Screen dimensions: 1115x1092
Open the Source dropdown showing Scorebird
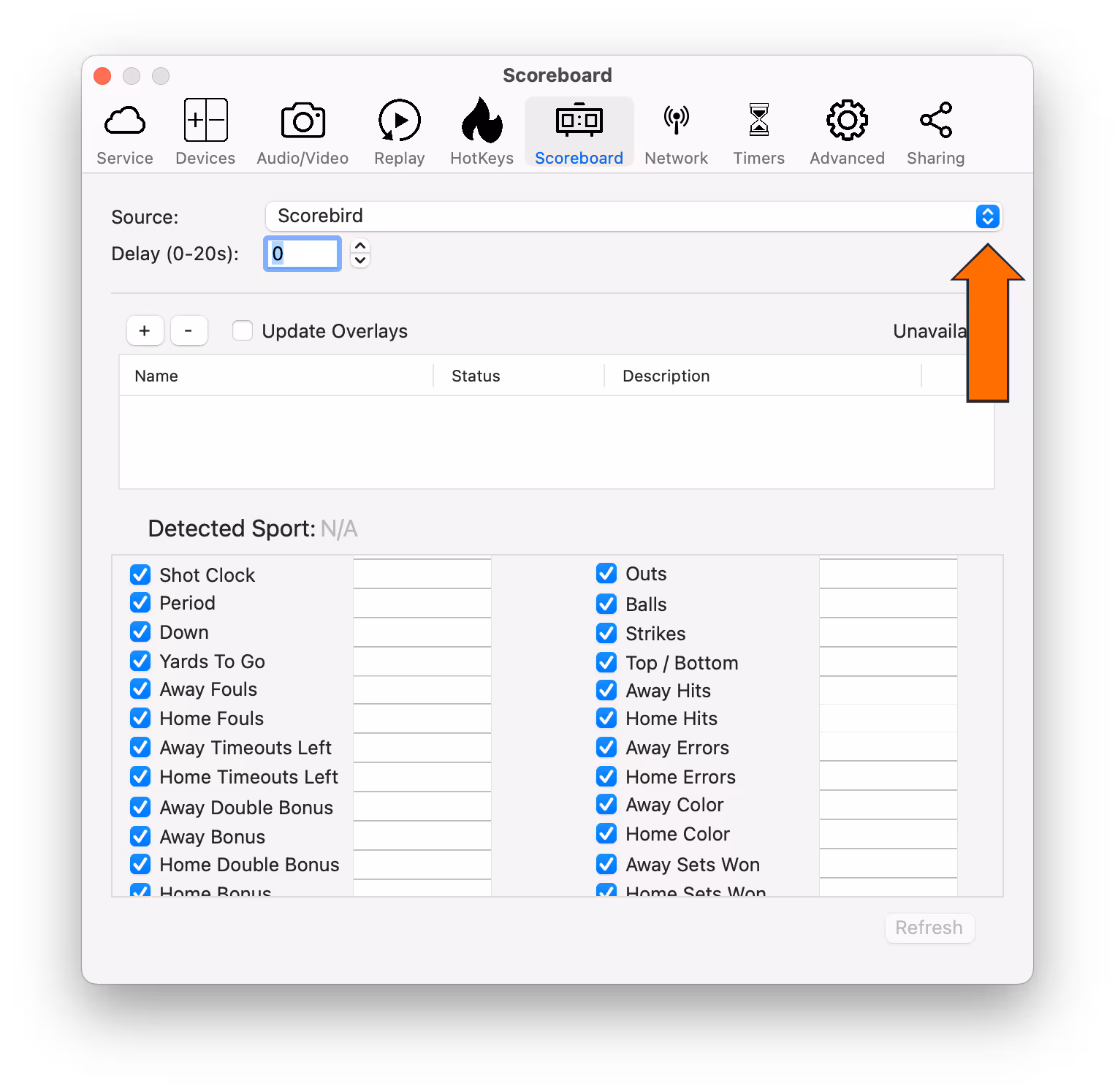pos(633,216)
